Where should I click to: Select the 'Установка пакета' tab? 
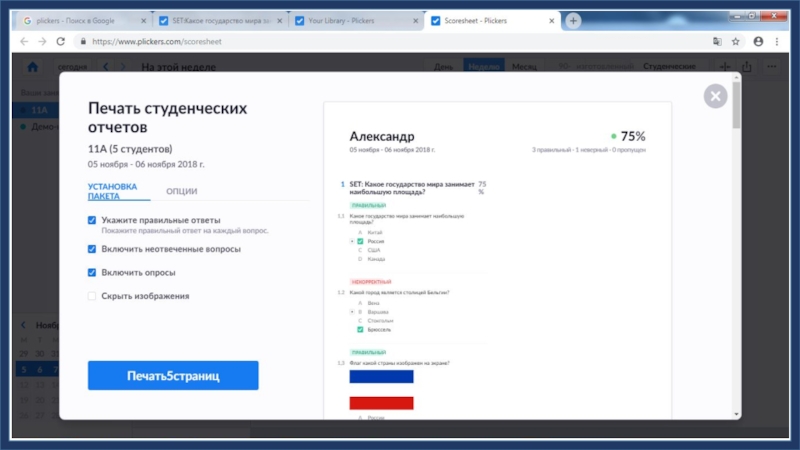(112, 191)
